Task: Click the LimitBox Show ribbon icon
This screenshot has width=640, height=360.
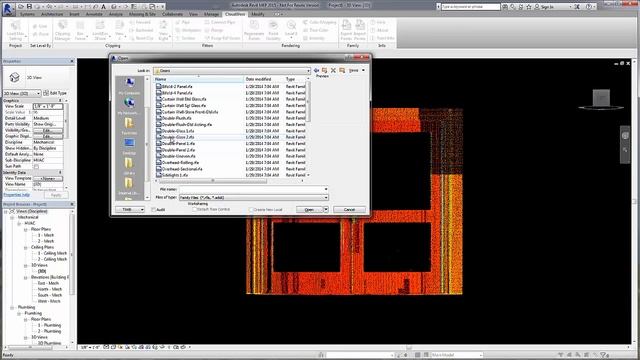Action: coord(100,30)
